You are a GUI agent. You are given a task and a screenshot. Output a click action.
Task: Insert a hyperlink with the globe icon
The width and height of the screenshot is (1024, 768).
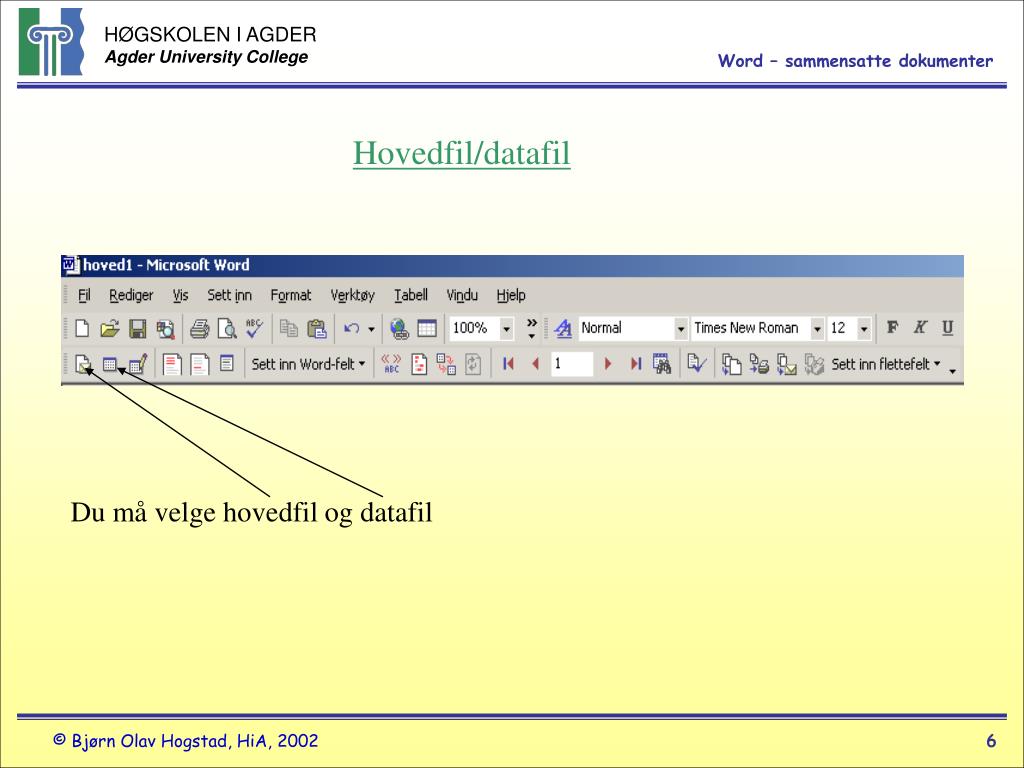[399, 328]
